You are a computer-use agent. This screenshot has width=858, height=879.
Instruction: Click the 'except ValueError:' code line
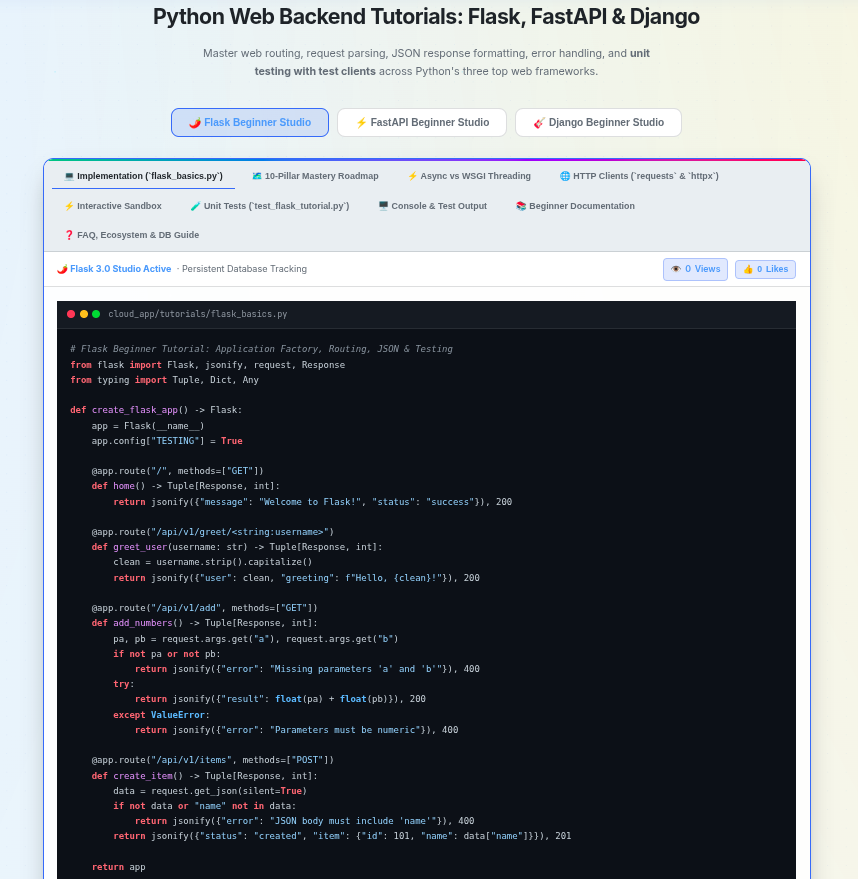tap(161, 715)
